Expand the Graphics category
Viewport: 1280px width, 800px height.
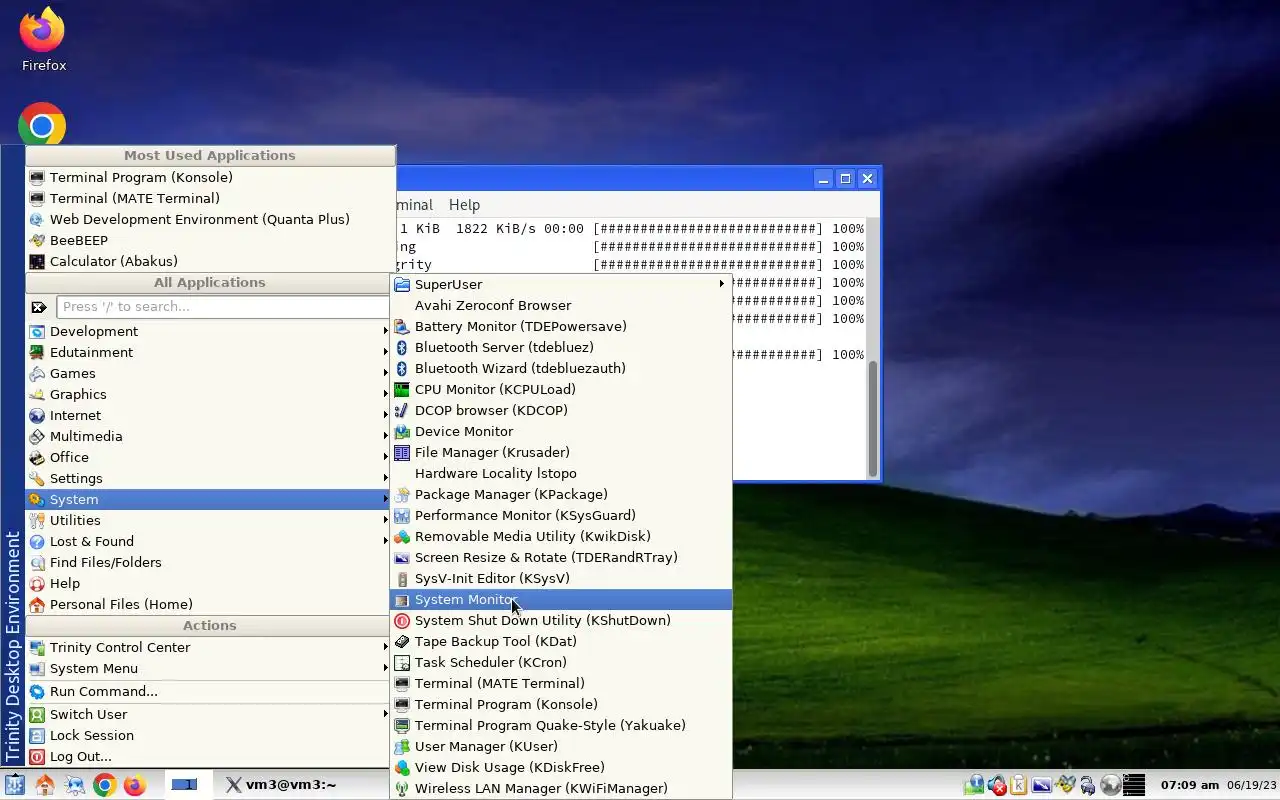[x=210, y=394]
